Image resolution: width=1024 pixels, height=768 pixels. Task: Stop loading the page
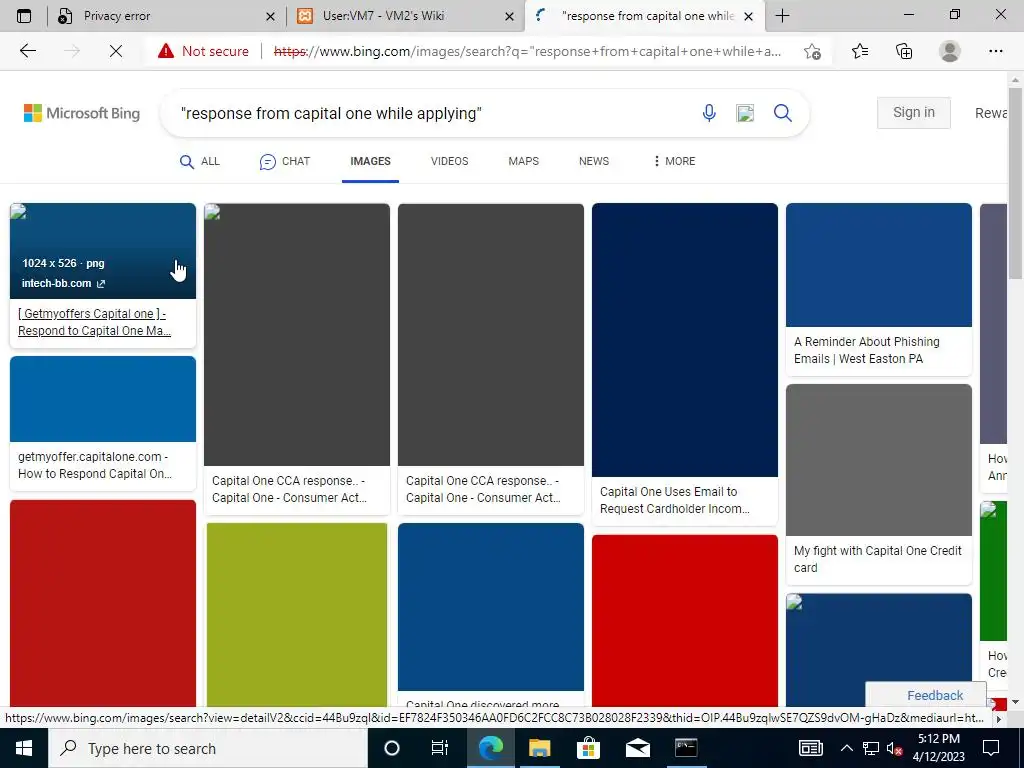[116, 51]
